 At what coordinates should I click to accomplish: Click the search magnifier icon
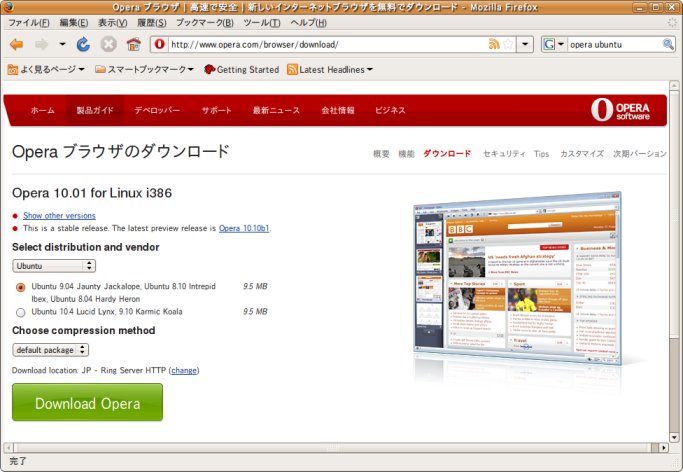[669, 45]
